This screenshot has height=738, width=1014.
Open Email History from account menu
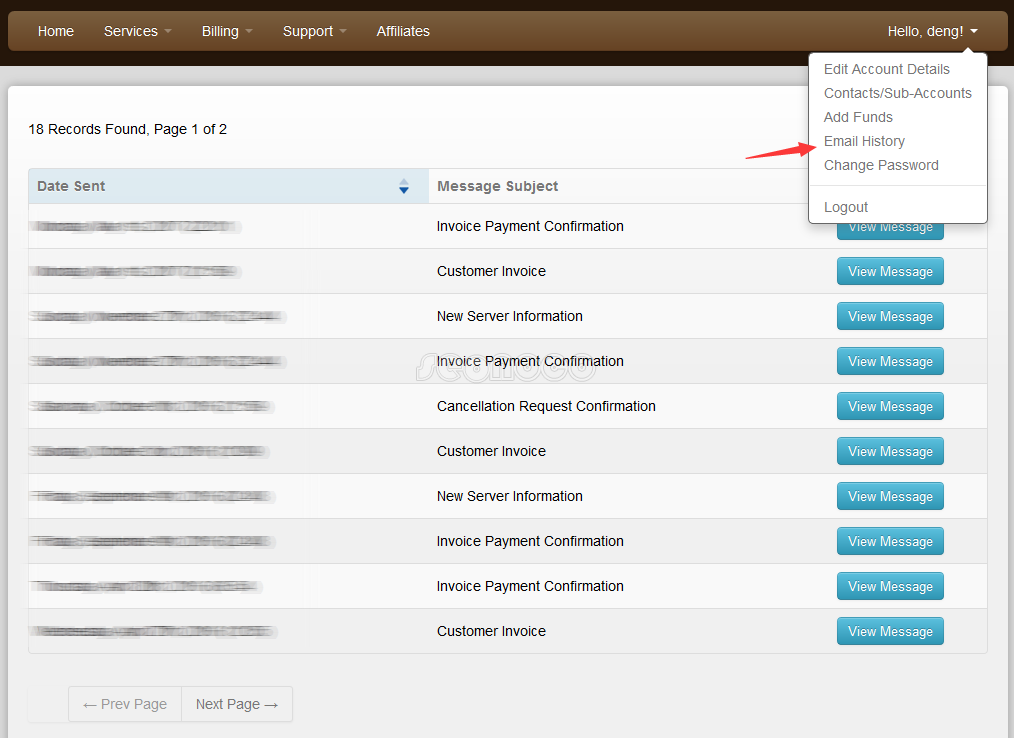pos(864,141)
